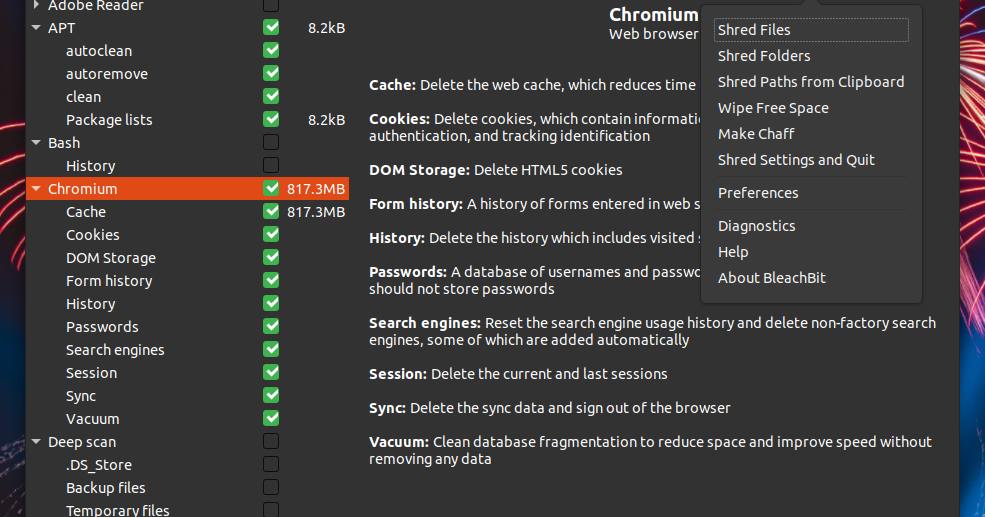Collapse the Bash tree node
This screenshot has width=985, height=517.
click(x=36, y=143)
